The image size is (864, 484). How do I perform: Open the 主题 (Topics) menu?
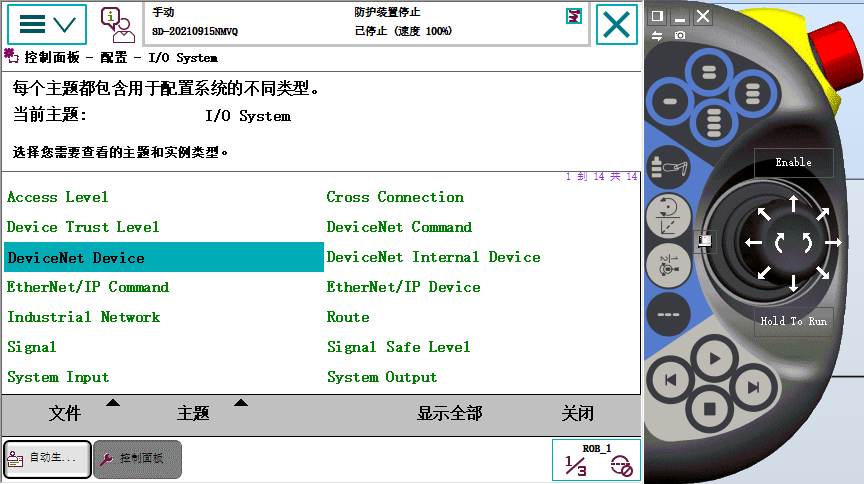tap(193, 413)
